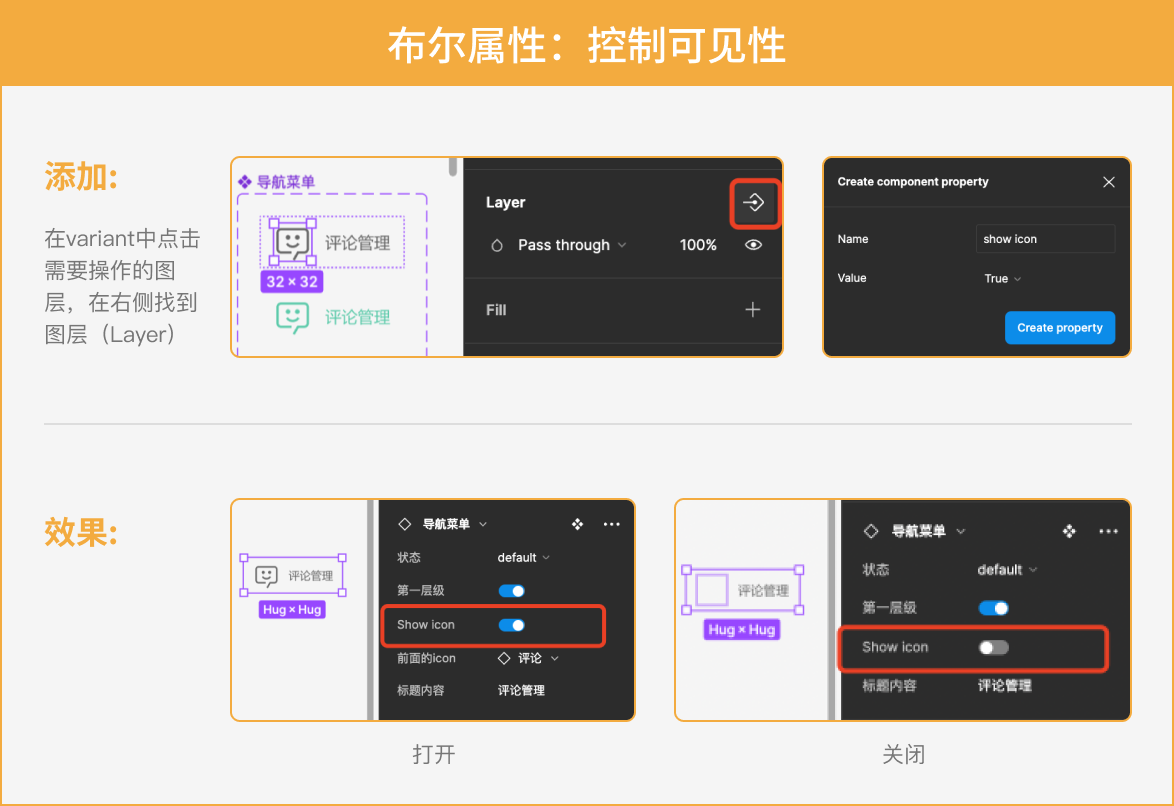This screenshot has height=806, width=1174.
Task: Select the 导航菜单 component set label
Action: 277,182
